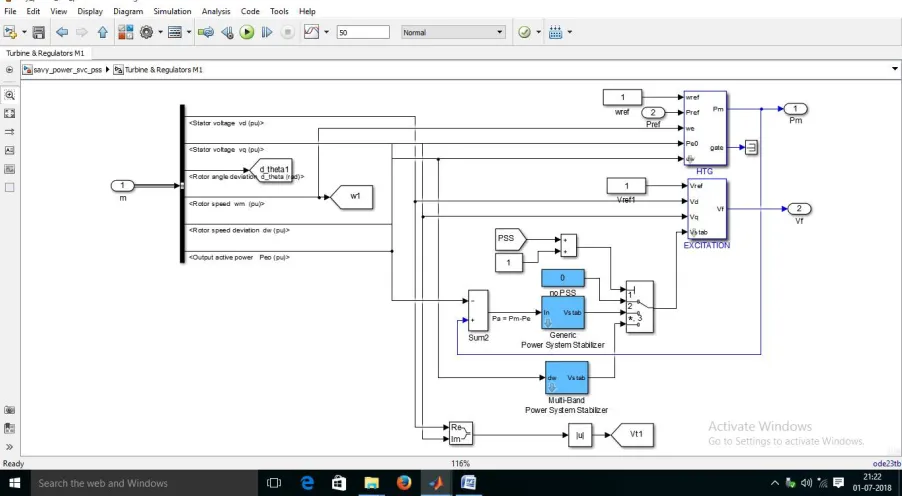
Task: Expand the palette with double chevron
Action: (9, 447)
